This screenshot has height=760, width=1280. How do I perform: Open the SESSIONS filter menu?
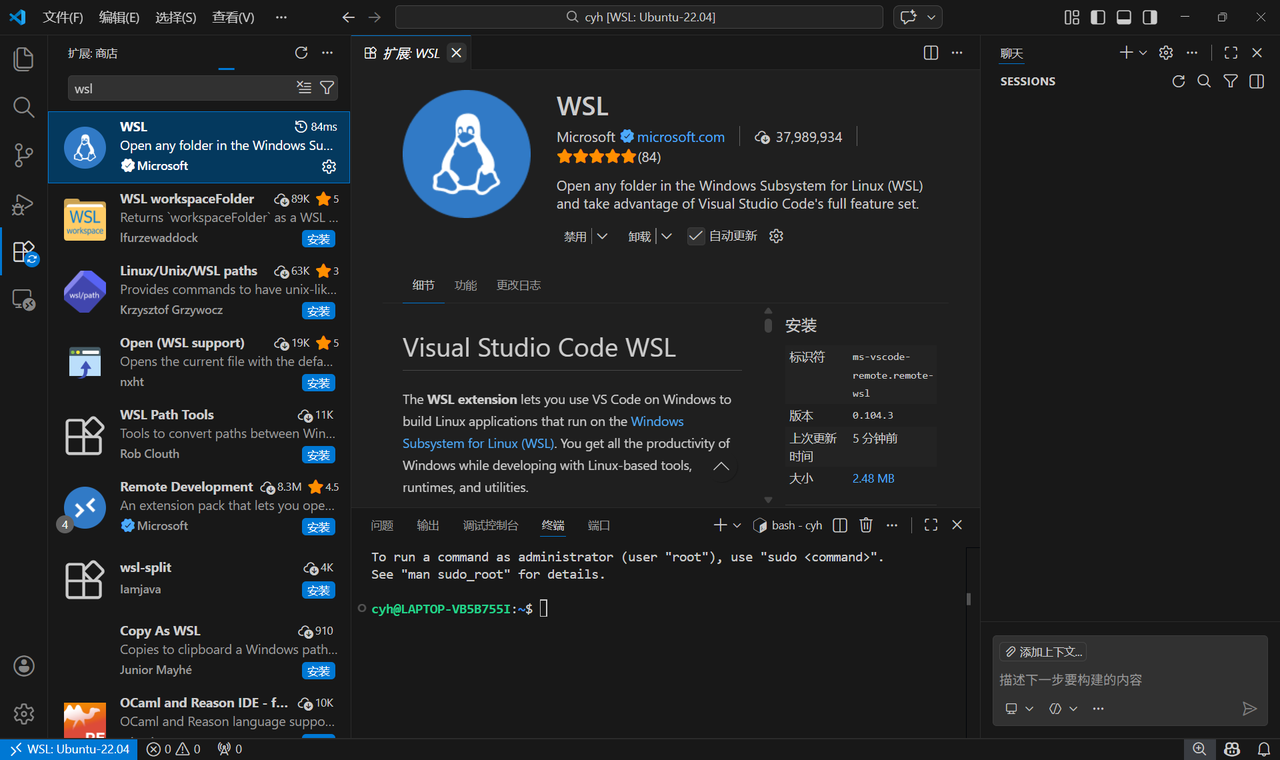(x=1231, y=81)
